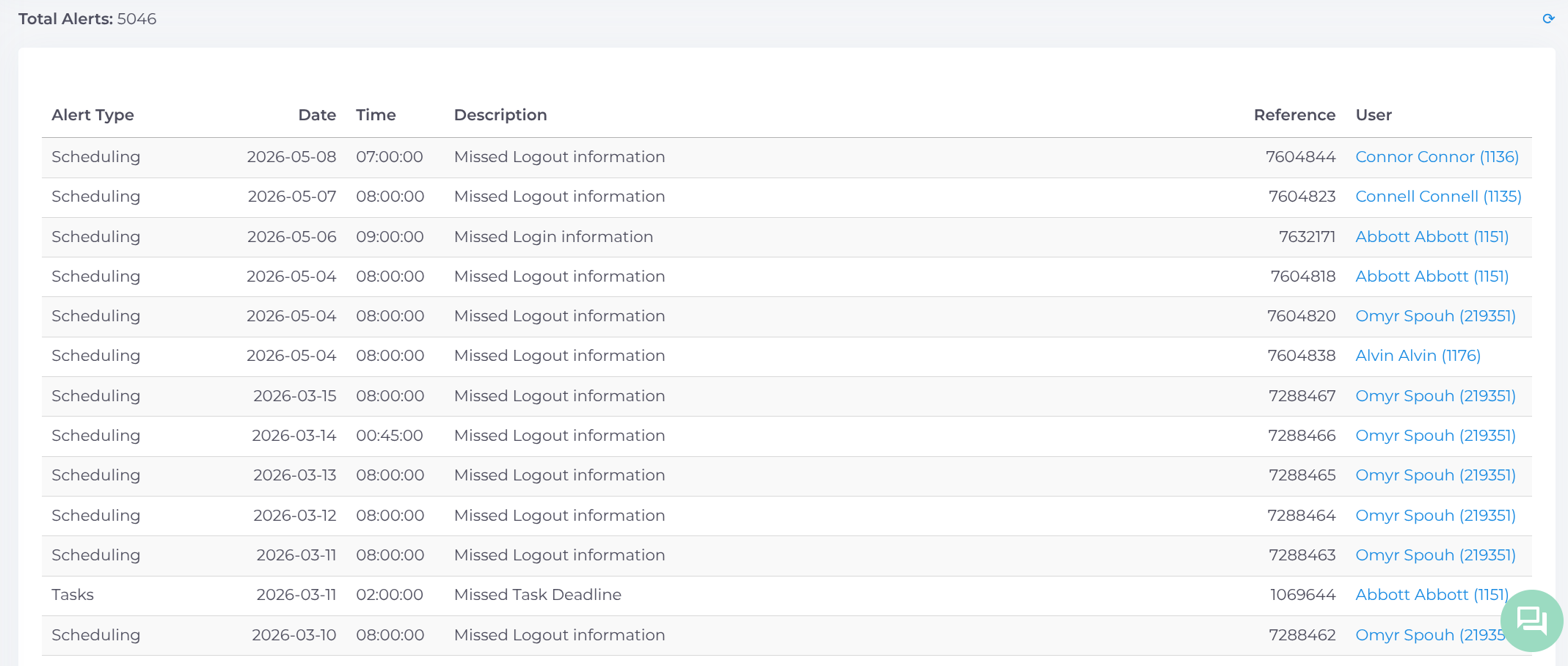The height and width of the screenshot is (666, 1568).
Task: Click Scheduling alert type for reference 7604823
Action: [95, 197]
